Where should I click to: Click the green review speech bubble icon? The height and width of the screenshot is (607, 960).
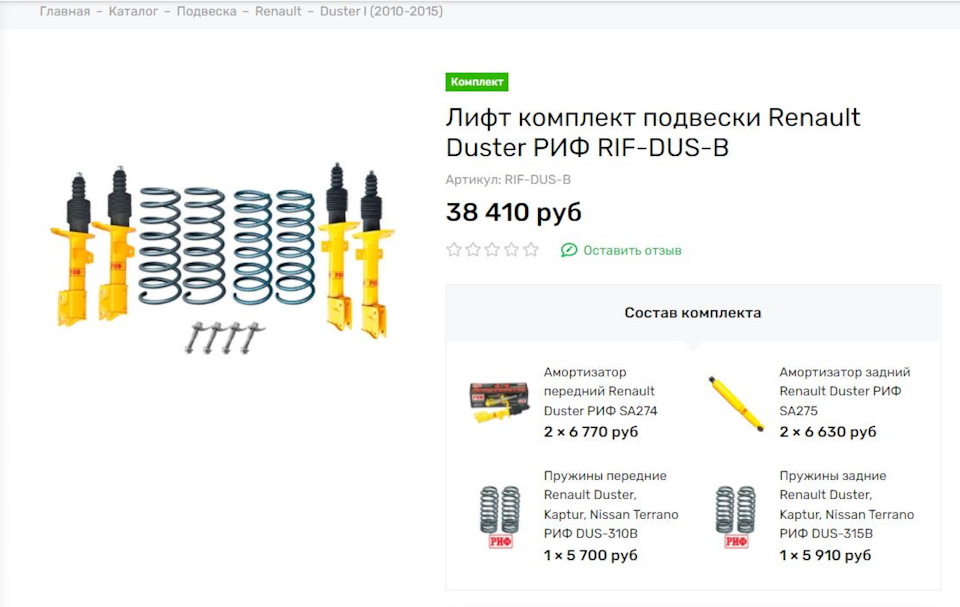click(x=569, y=250)
